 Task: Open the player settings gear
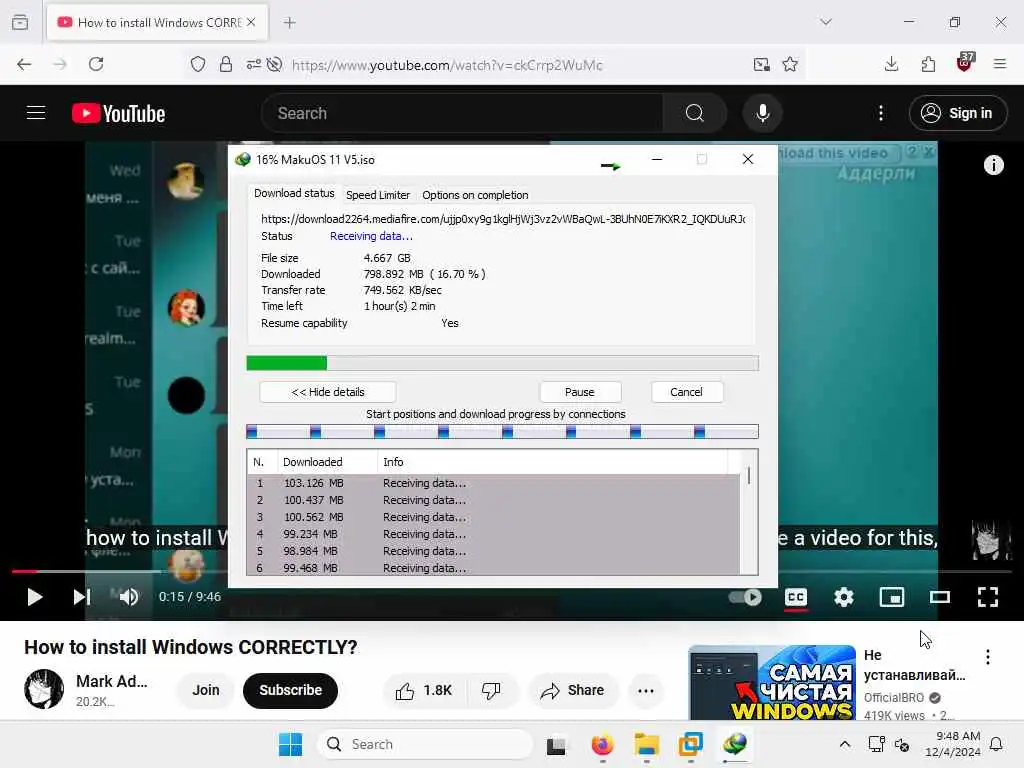click(x=844, y=597)
